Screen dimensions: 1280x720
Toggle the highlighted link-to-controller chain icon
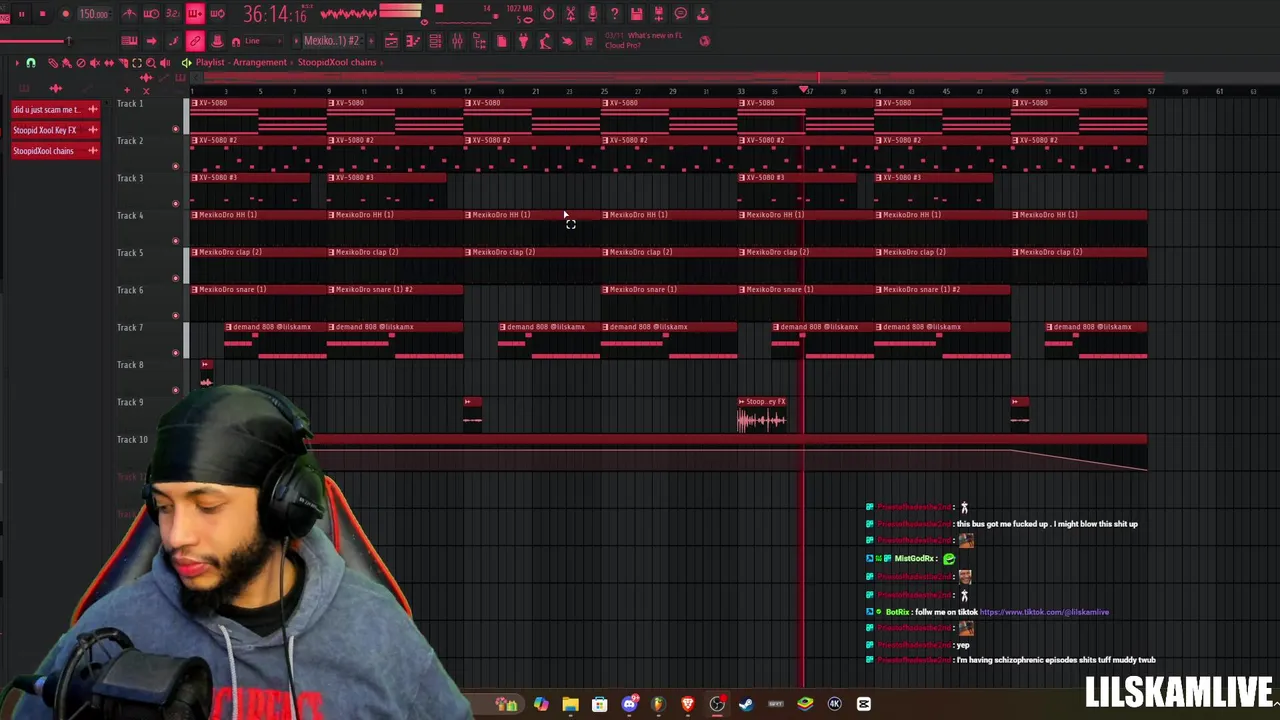(x=195, y=41)
